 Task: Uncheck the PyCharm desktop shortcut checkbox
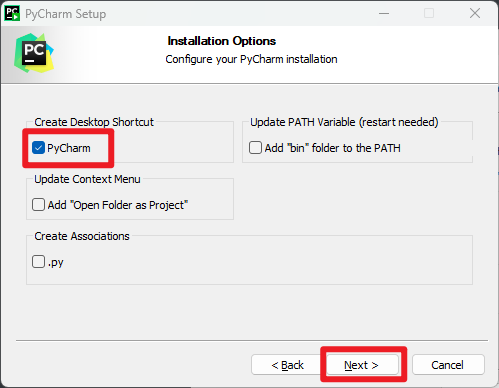[x=38, y=148]
